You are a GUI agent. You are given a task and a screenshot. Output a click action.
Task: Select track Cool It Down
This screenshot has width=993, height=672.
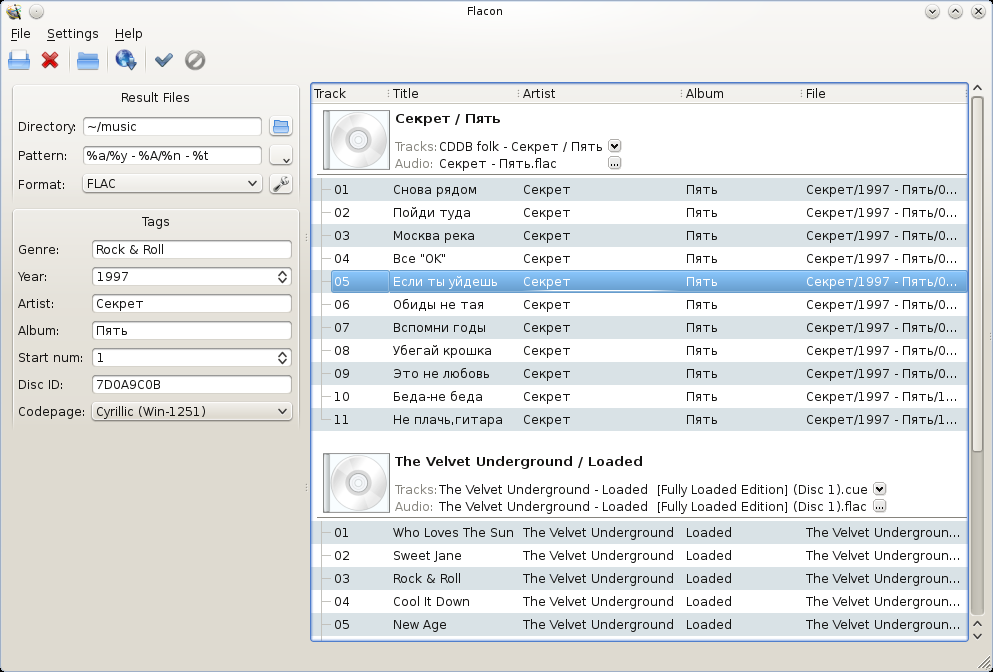640,602
